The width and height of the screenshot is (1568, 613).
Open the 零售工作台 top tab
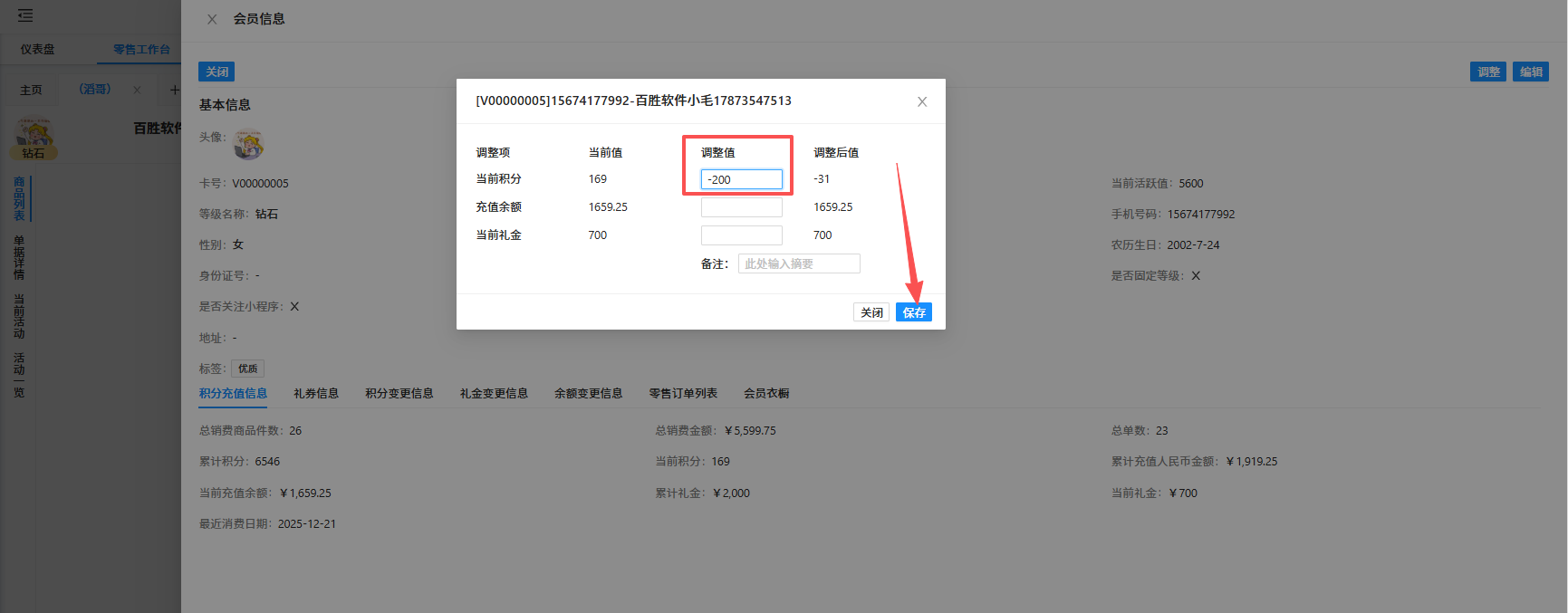[141, 49]
